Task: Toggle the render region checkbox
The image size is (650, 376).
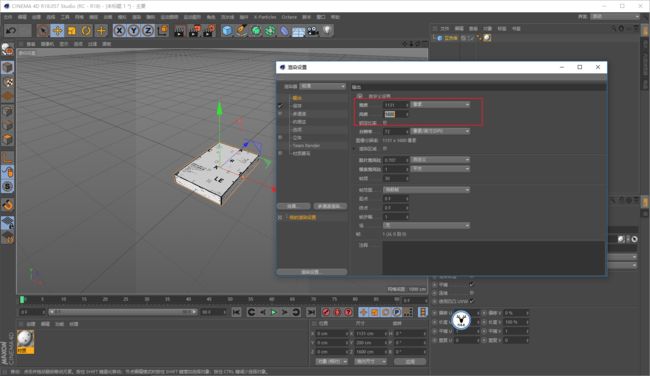Action: (x=385, y=148)
